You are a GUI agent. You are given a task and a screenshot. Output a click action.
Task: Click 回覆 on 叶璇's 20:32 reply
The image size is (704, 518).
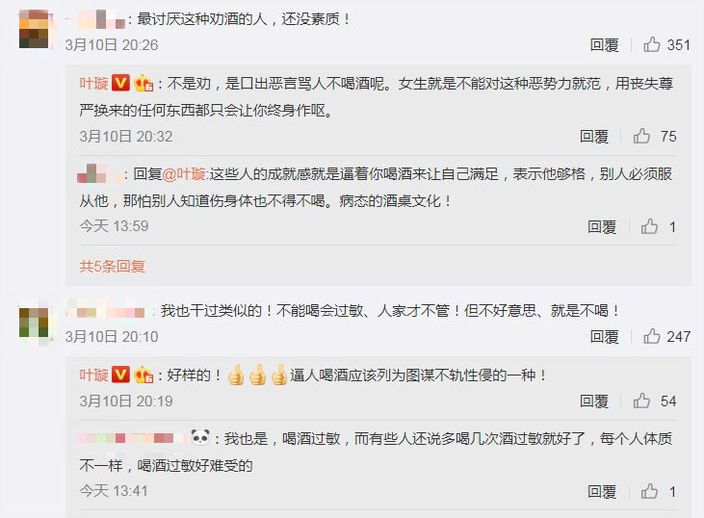[594, 136]
